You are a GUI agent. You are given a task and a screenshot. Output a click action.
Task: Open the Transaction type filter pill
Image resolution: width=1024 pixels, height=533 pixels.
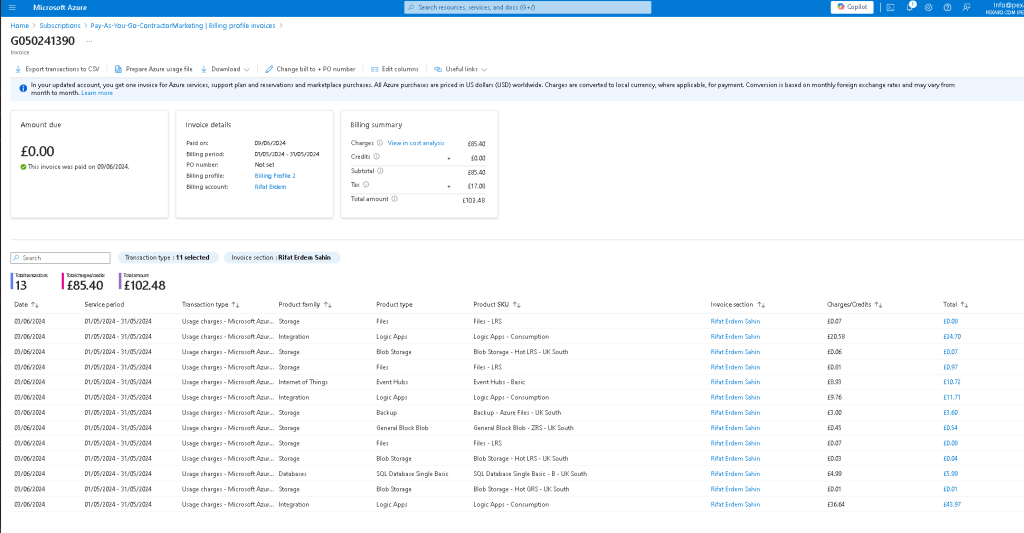[167, 258]
